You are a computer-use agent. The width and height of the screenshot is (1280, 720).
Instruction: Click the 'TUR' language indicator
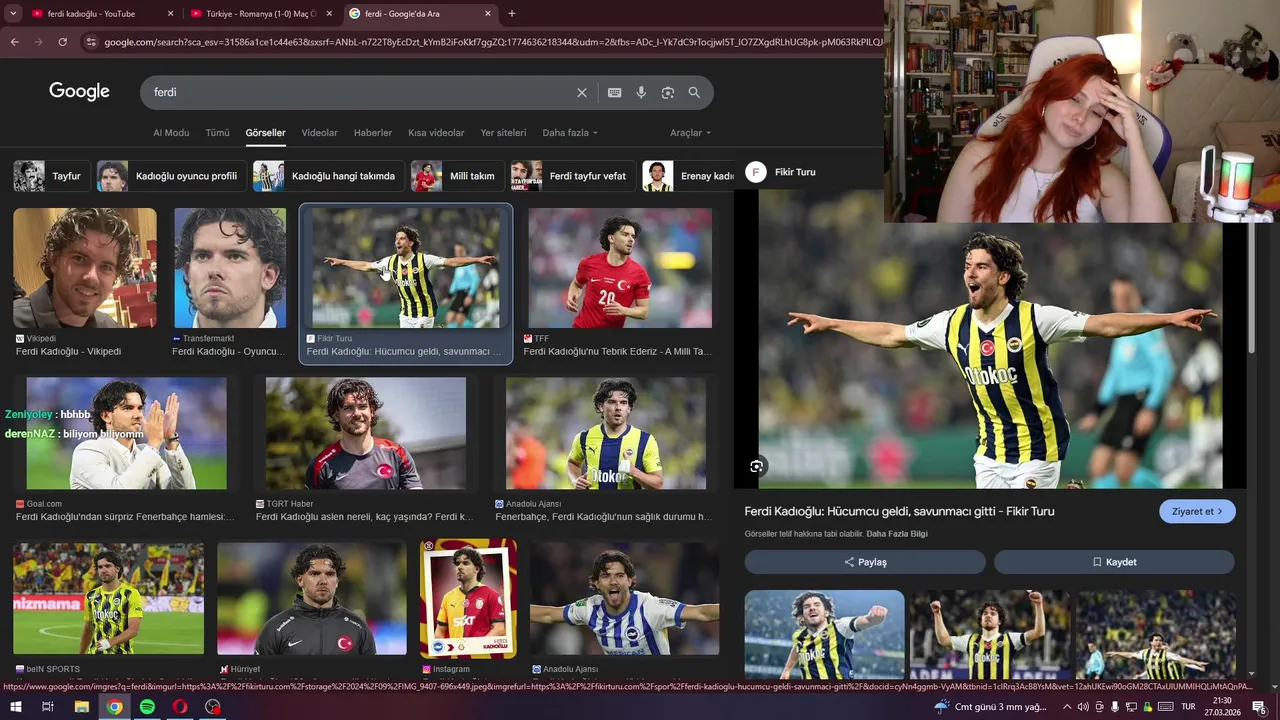click(1188, 707)
